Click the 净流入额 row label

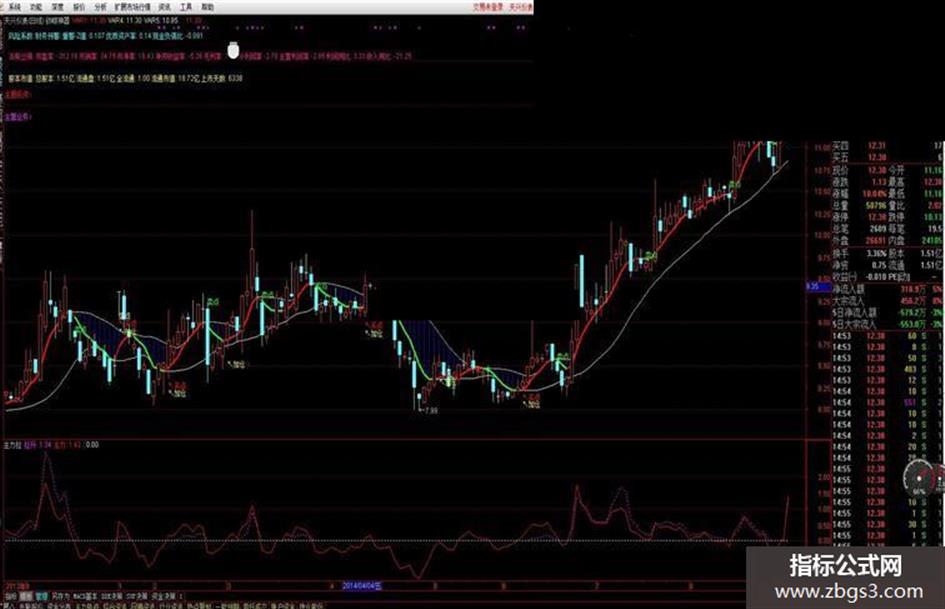pos(849,289)
